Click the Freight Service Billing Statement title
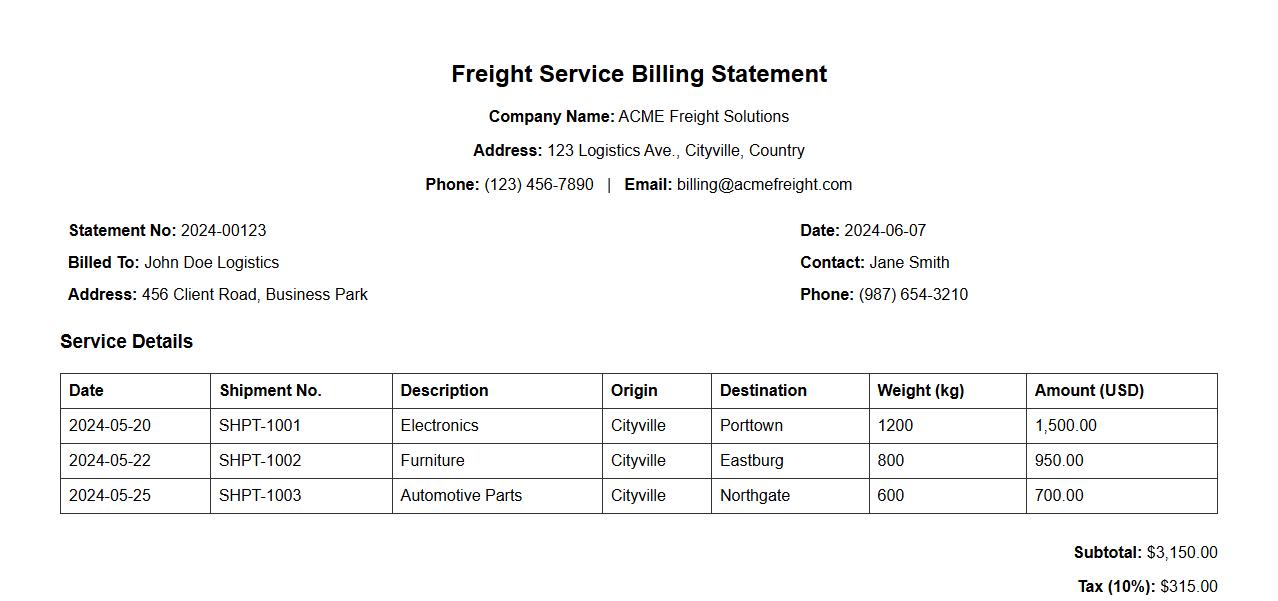Viewport: 1278px width, 601px height. click(x=639, y=74)
